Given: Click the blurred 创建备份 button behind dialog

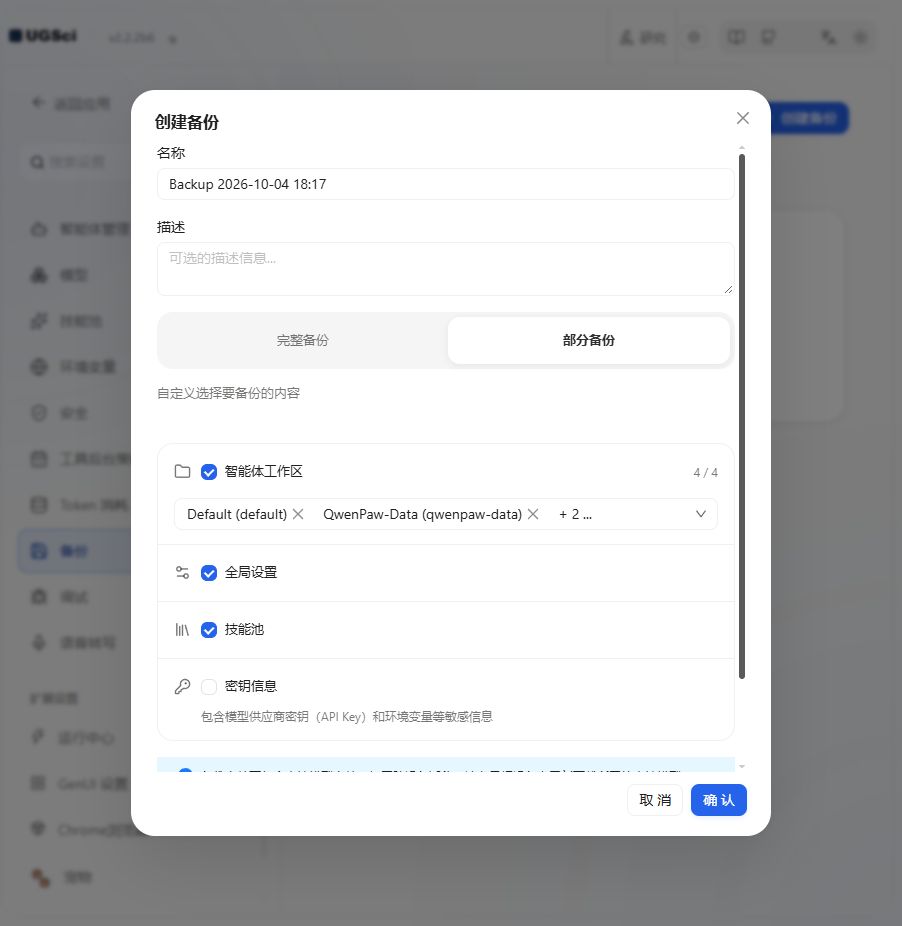Looking at the screenshot, I should click(809, 118).
